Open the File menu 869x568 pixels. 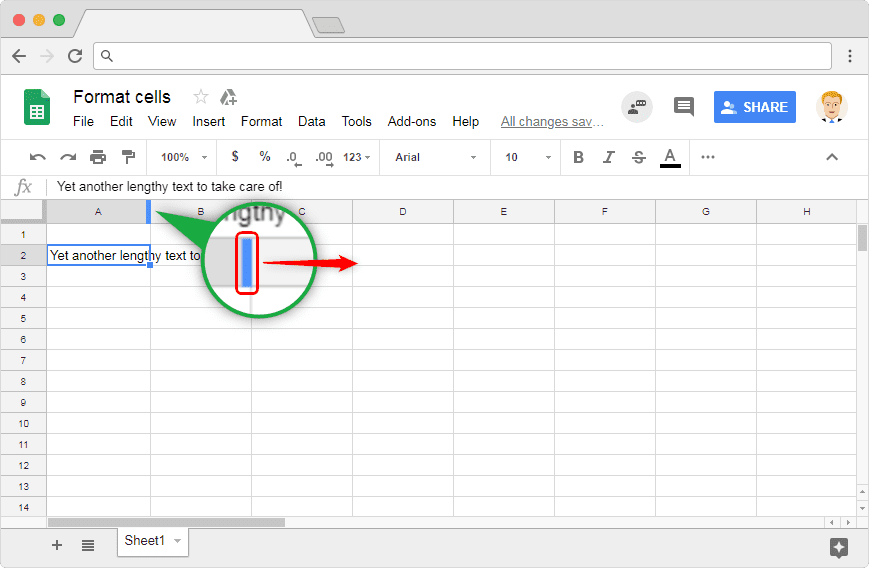pos(83,121)
